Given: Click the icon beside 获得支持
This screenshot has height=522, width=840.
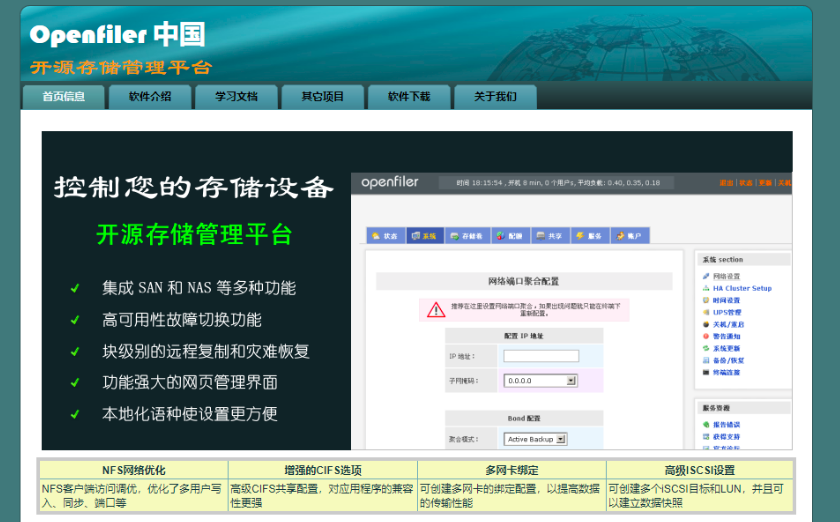Looking at the screenshot, I should [706, 437].
